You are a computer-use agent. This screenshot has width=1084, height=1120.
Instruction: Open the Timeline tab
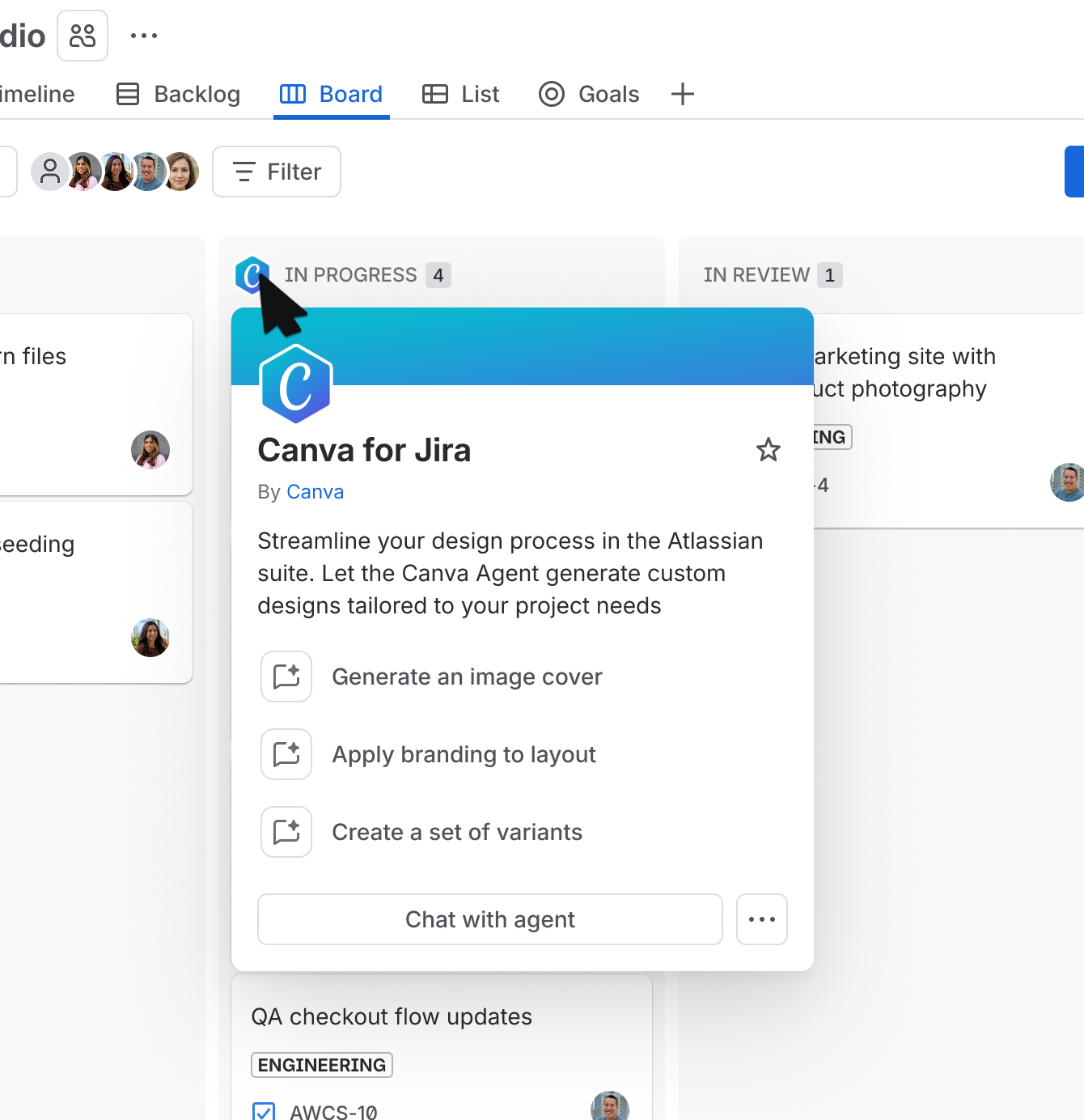[37, 94]
